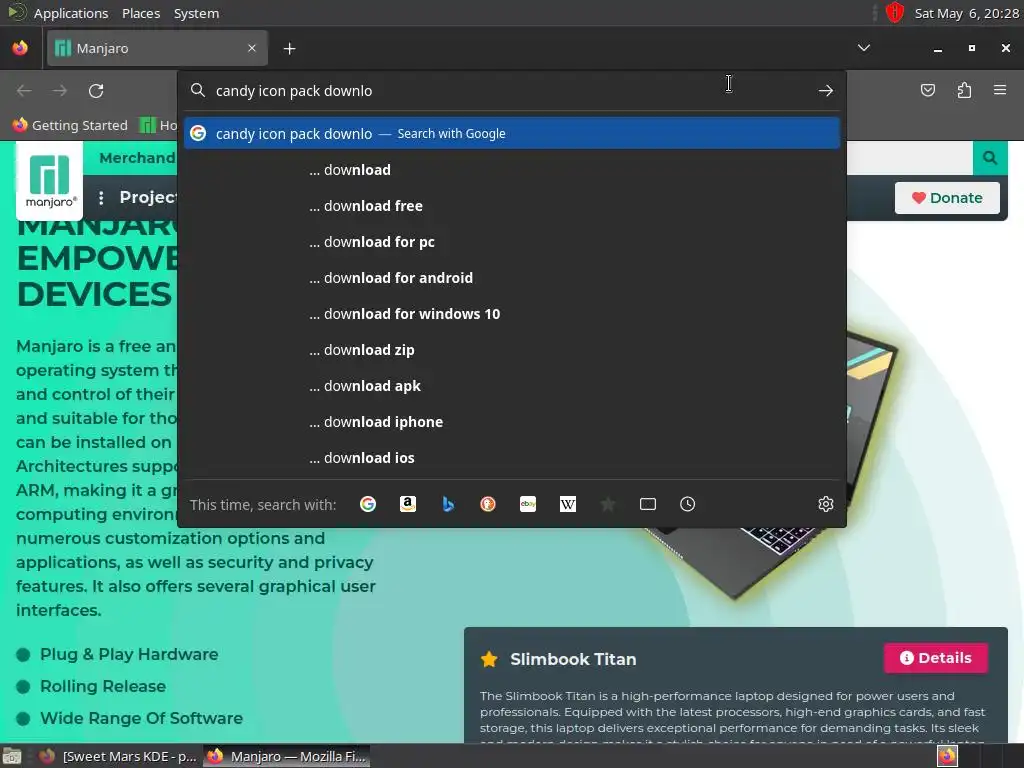This screenshot has height=768, width=1024.
Task: Select the Manjaro browser tab
Action: click(157, 48)
